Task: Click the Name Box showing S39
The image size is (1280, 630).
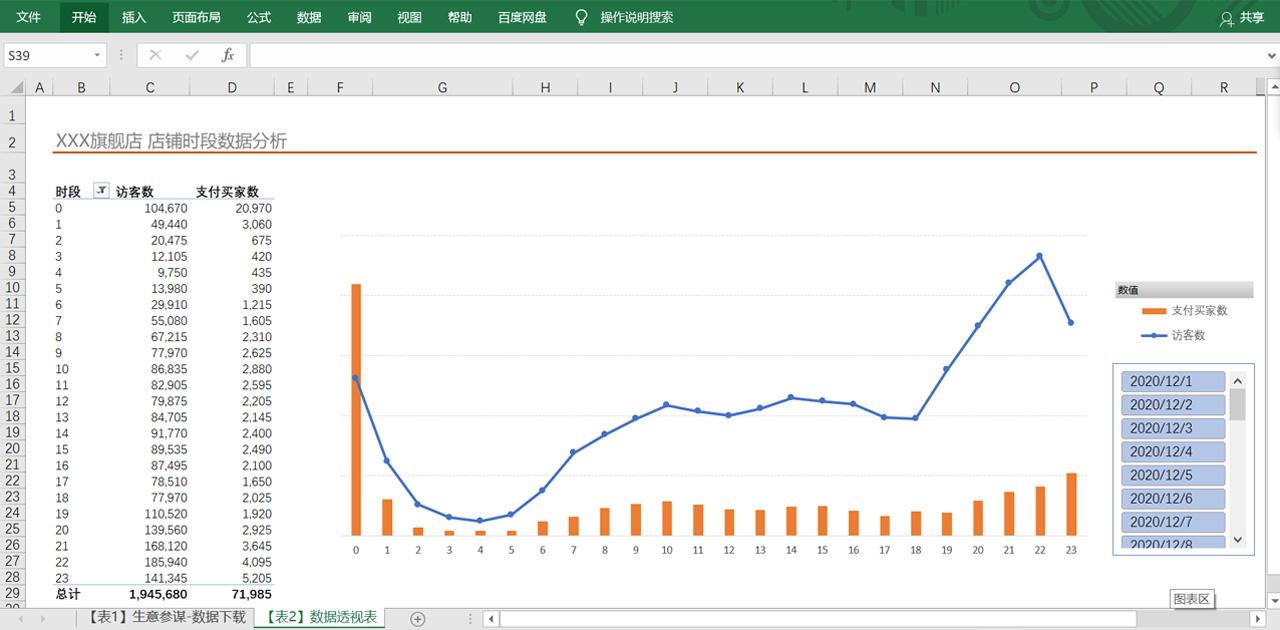Action: coord(47,56)
